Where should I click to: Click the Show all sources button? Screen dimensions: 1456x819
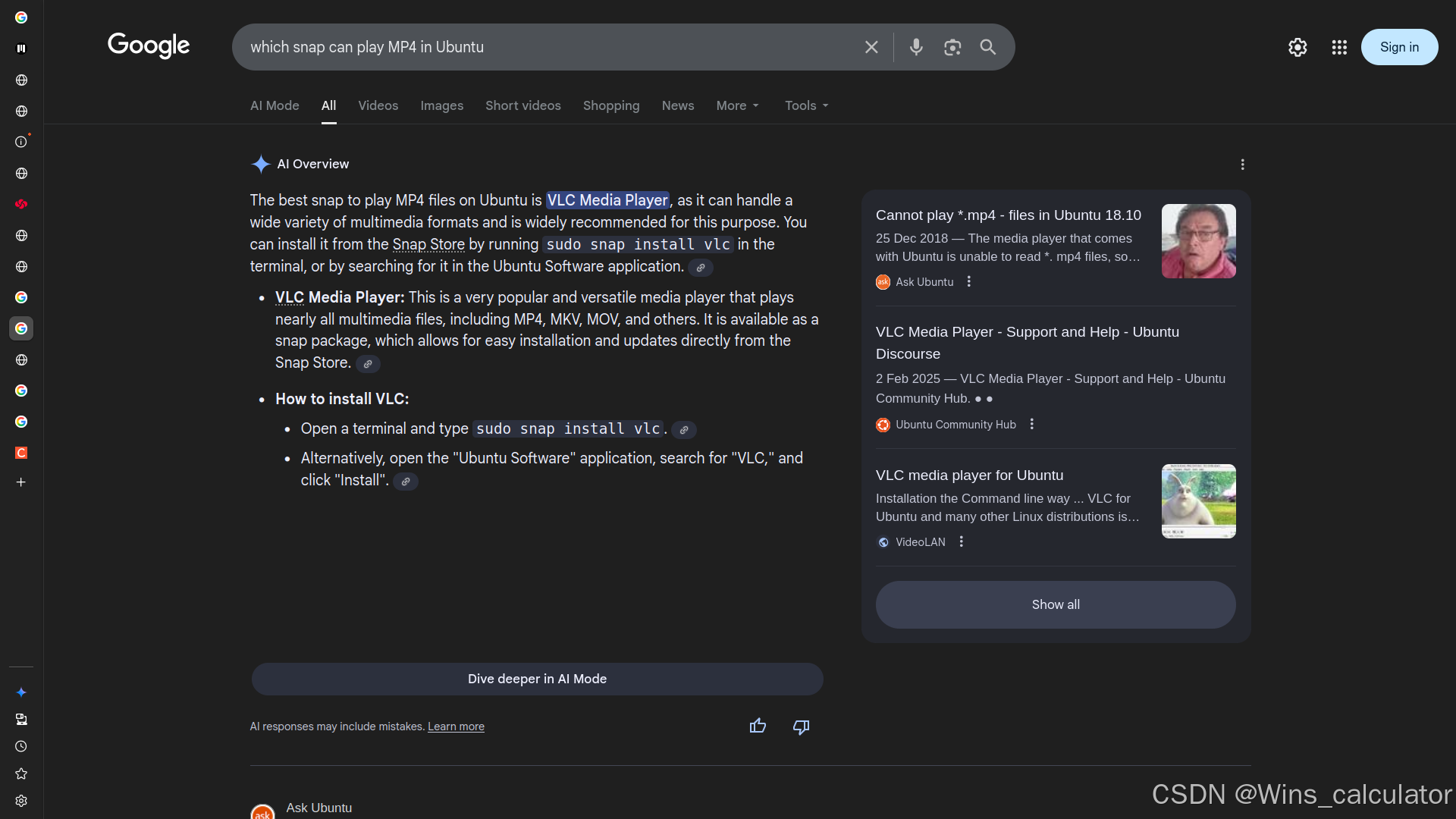pyautogui.click(x=1055, y=604)
